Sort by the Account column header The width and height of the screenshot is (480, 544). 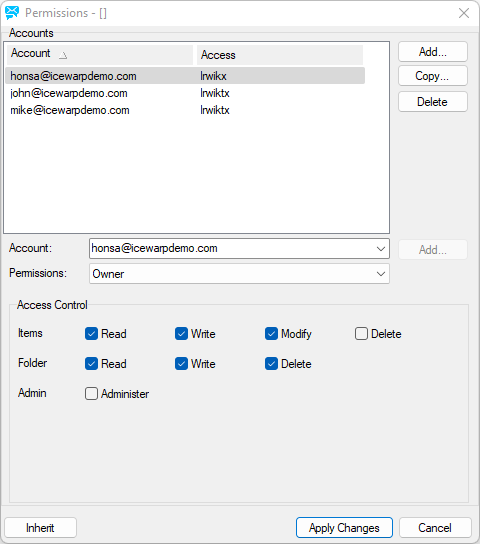(100, 55)
